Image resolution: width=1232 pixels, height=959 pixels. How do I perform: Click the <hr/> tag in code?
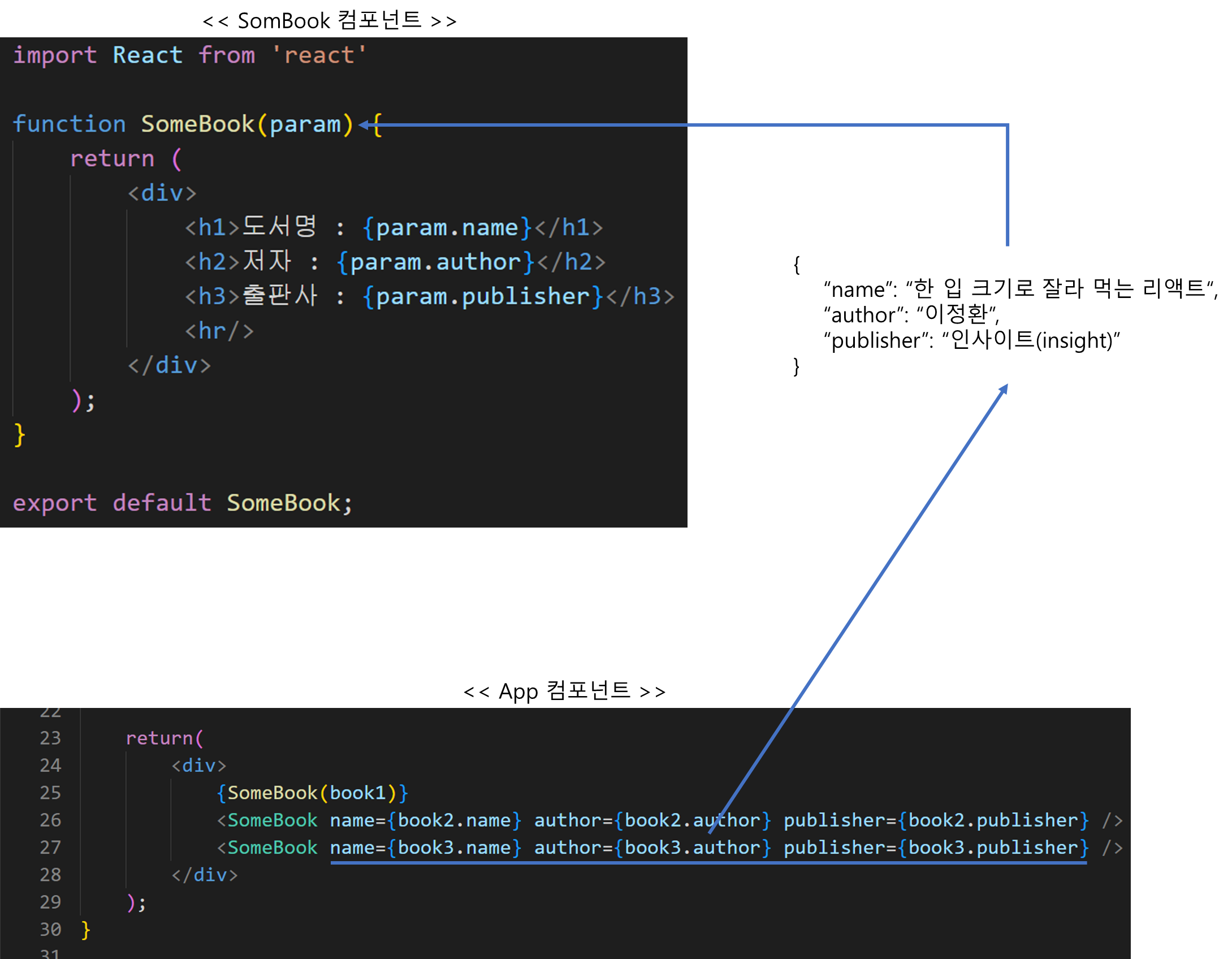(219, 331)
